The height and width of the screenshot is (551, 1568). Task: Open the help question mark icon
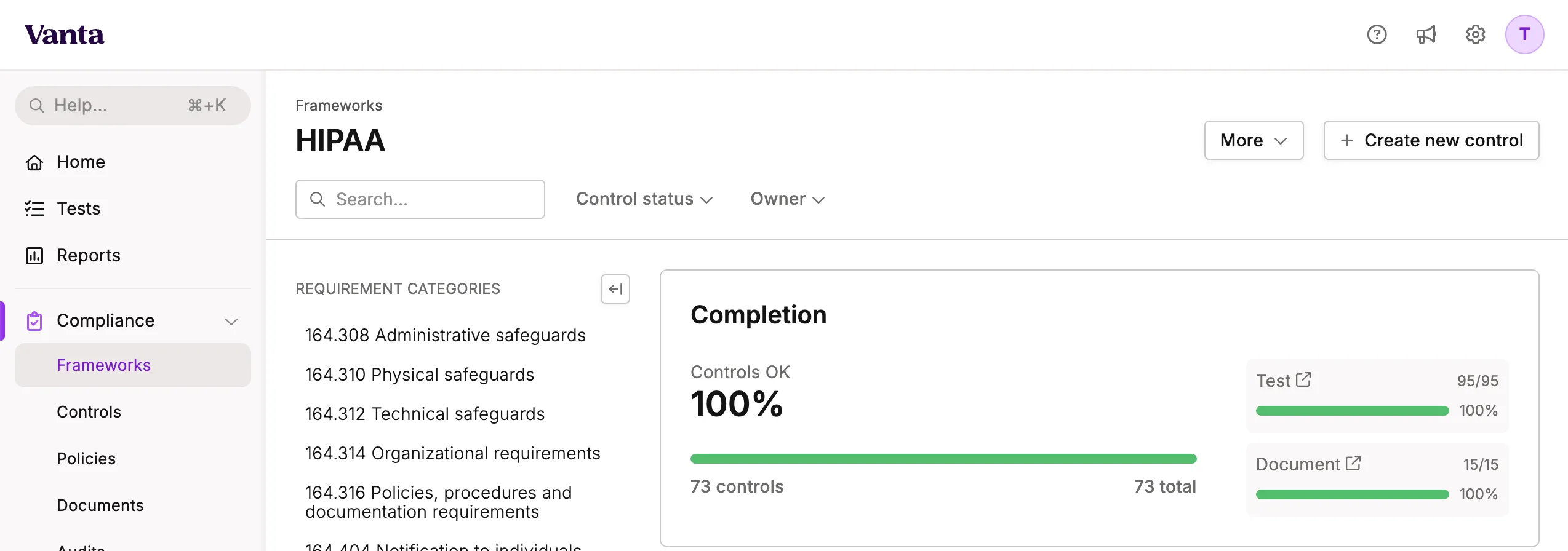tap(1377, 34)
